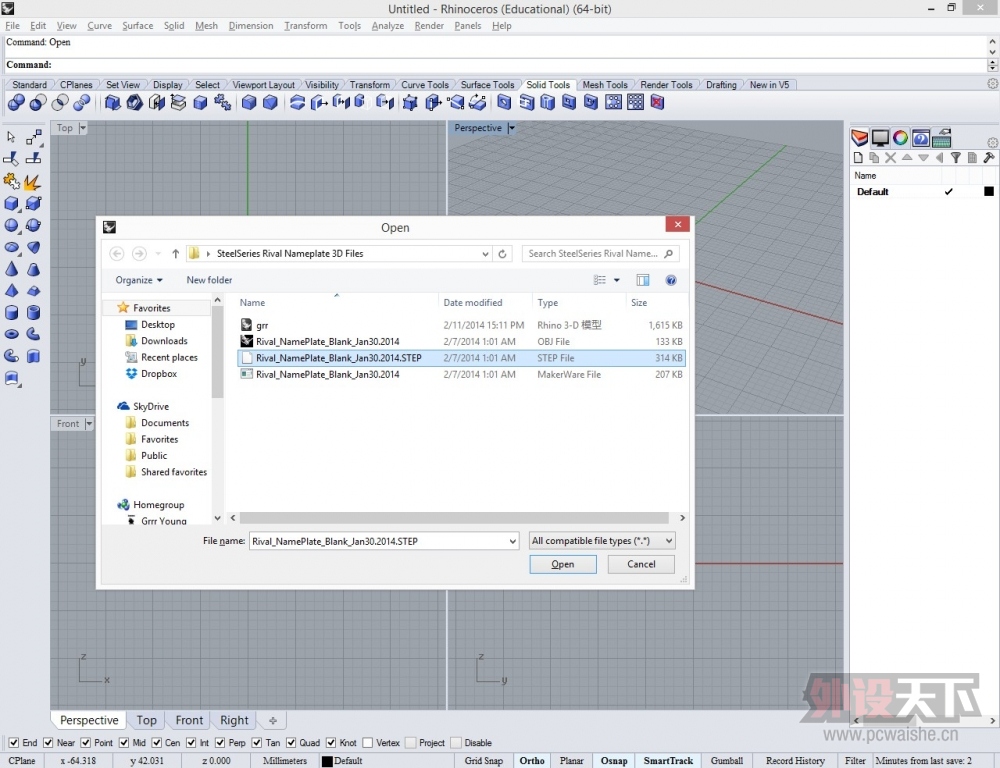Click the Refresh icon in the Open dialog

tap(503, 254)
